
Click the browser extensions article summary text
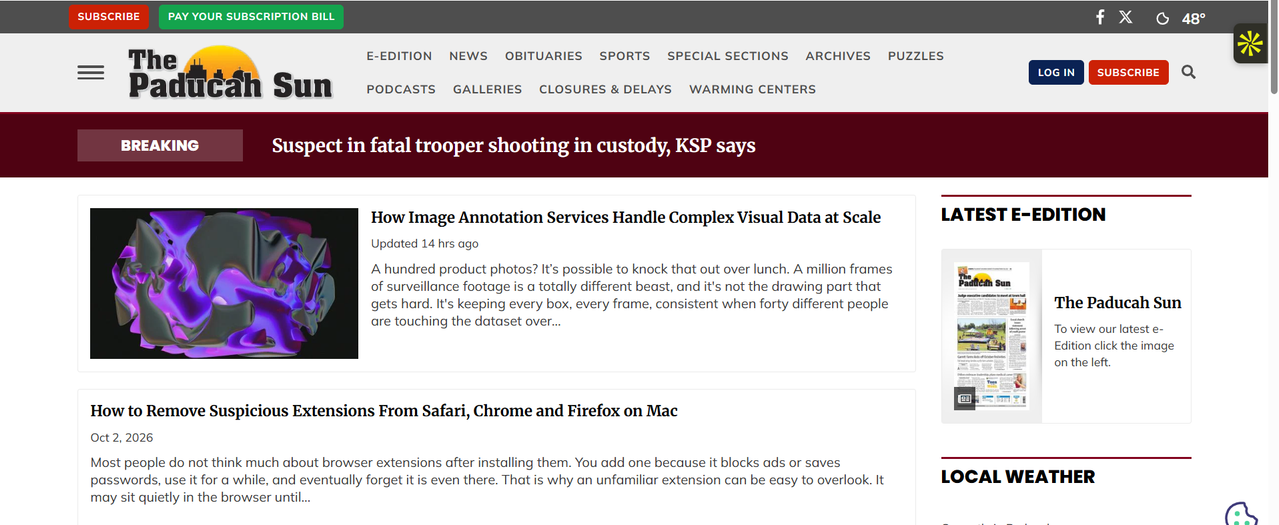pos(488,480)
